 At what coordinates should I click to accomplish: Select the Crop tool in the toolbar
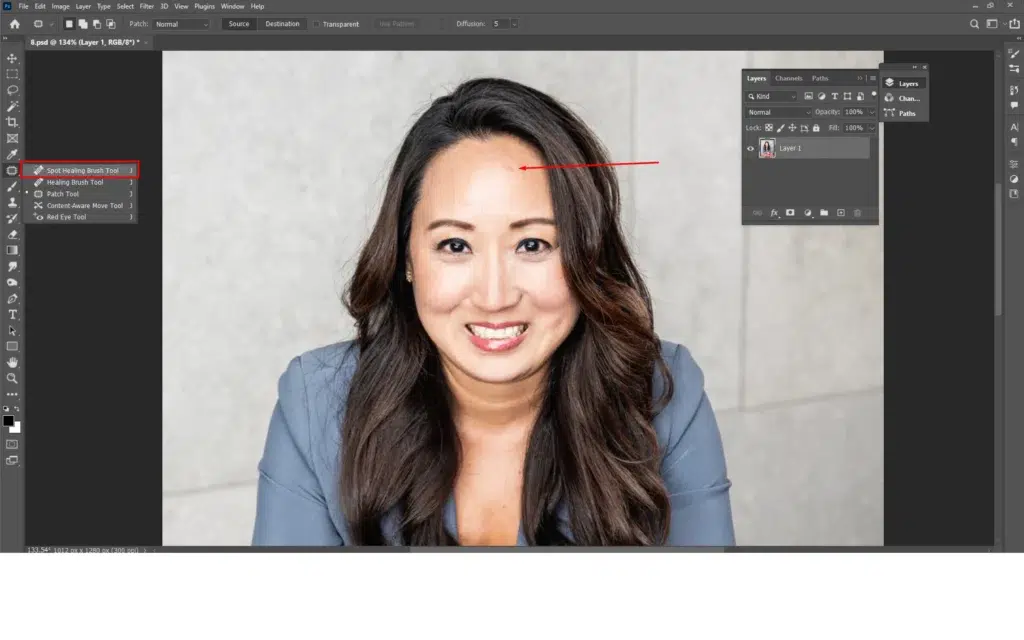point(12,122)
